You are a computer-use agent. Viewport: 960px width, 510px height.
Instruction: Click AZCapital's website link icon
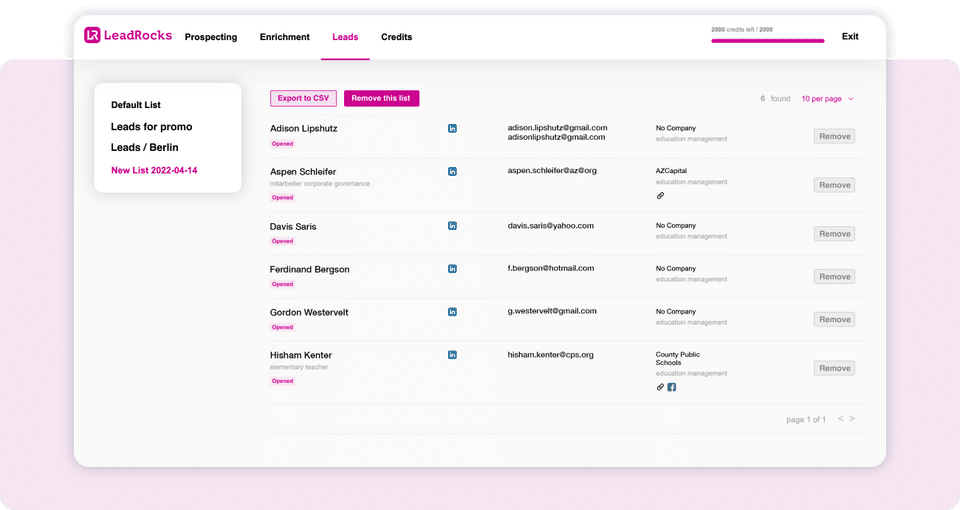660,196
